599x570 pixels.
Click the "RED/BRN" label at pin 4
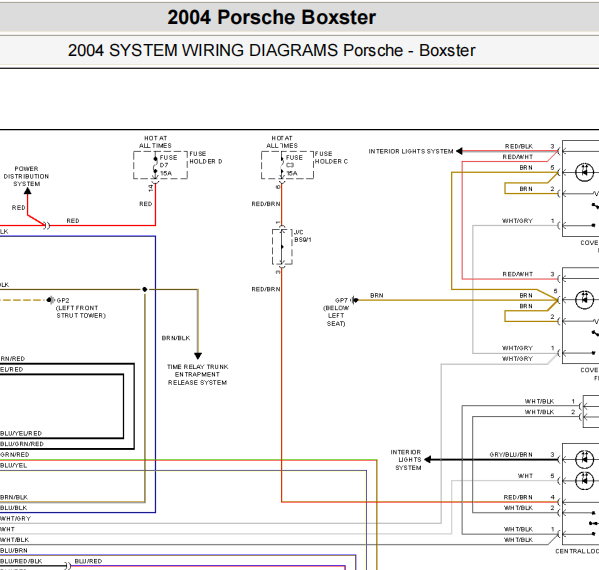518,497
